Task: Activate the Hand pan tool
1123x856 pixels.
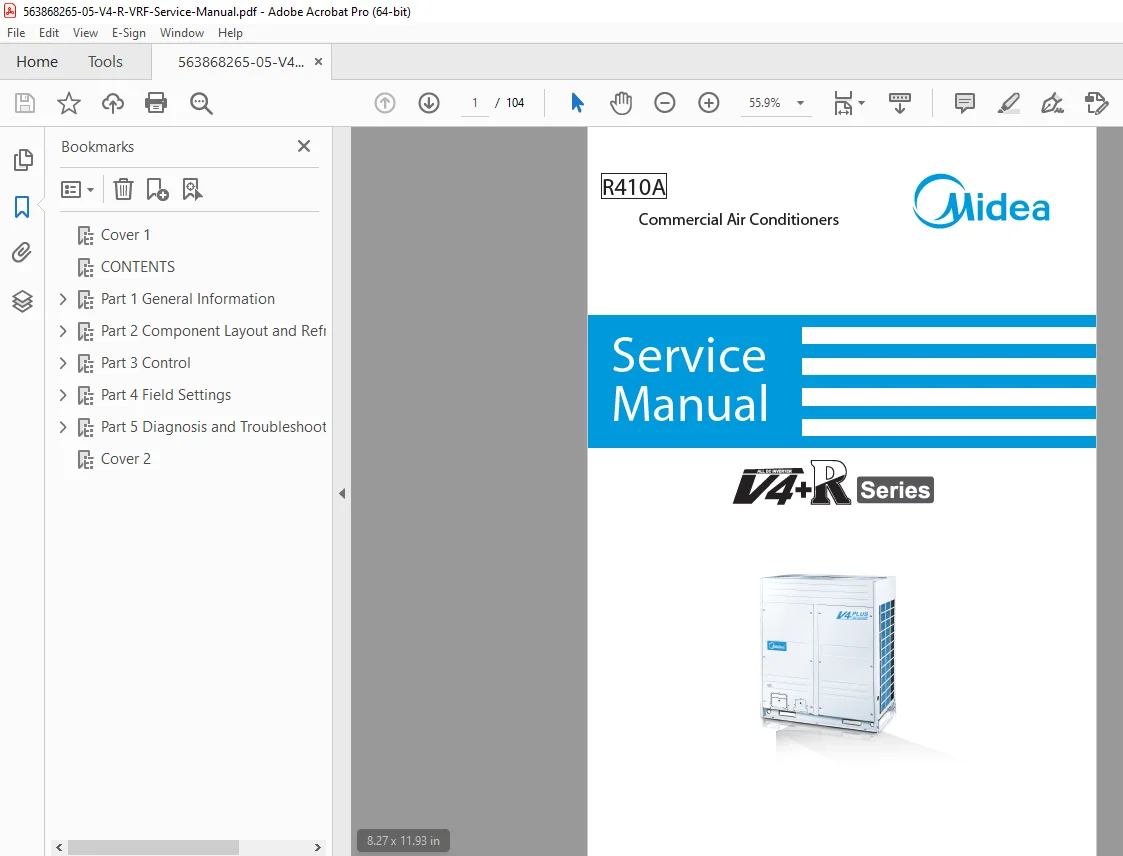Action: [x=621, y=103]
